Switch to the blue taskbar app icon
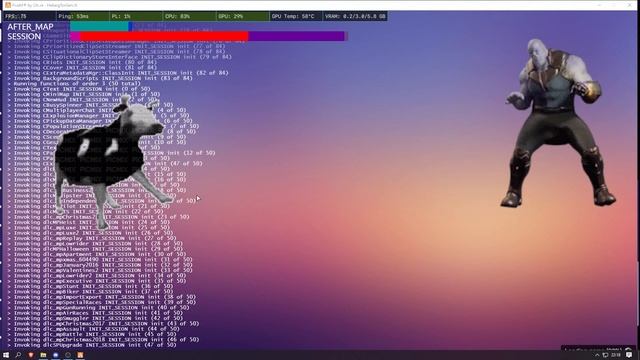This screenshot has width=640, height=360. tap(56, 355)
